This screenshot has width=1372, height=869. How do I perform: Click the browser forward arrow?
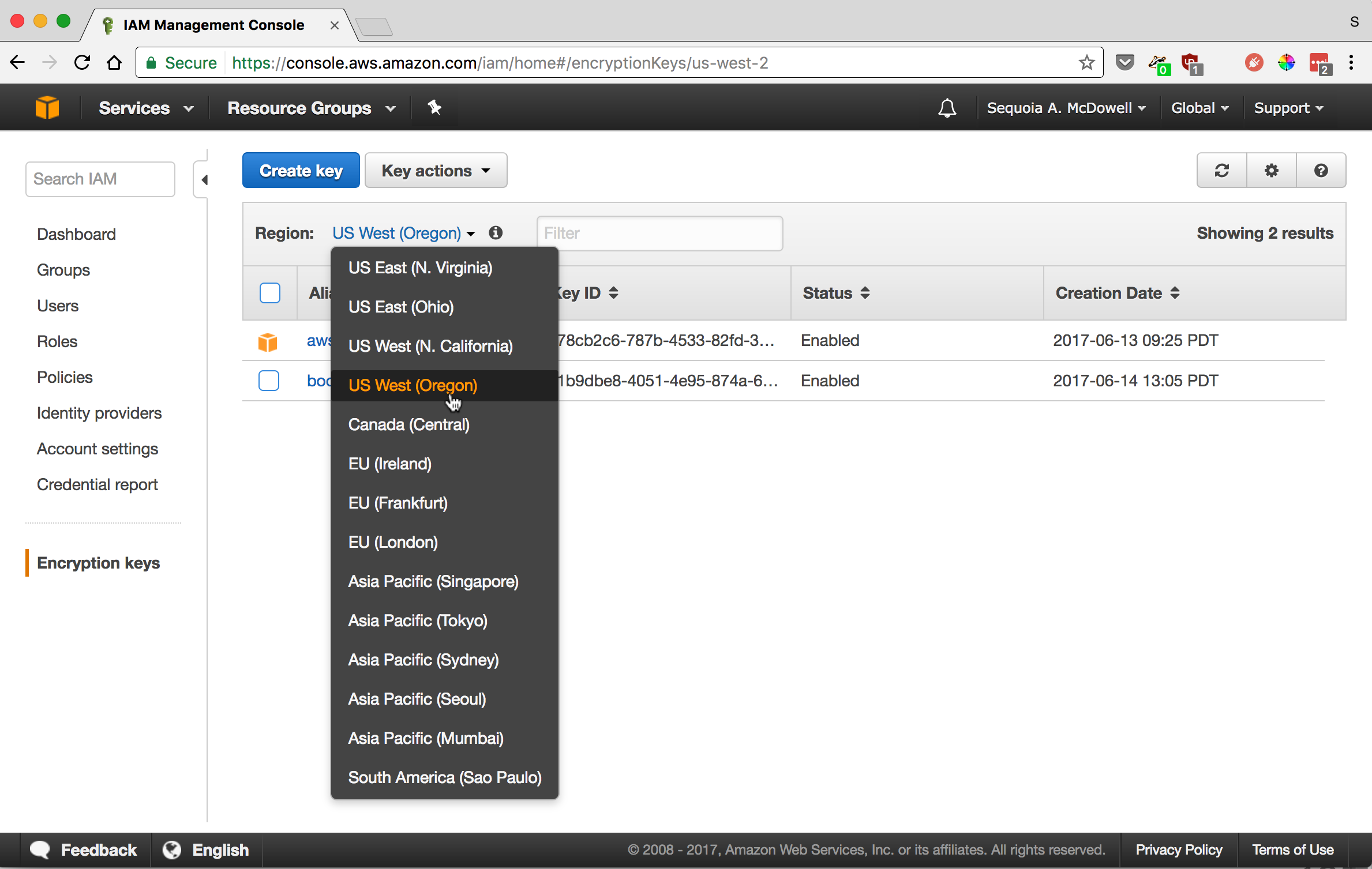50,62
